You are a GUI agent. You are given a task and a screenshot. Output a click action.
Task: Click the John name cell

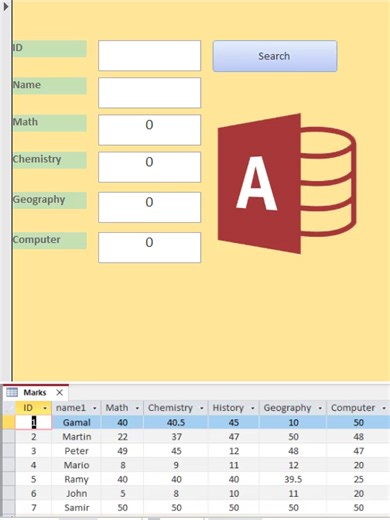click(x=76, y=493)
